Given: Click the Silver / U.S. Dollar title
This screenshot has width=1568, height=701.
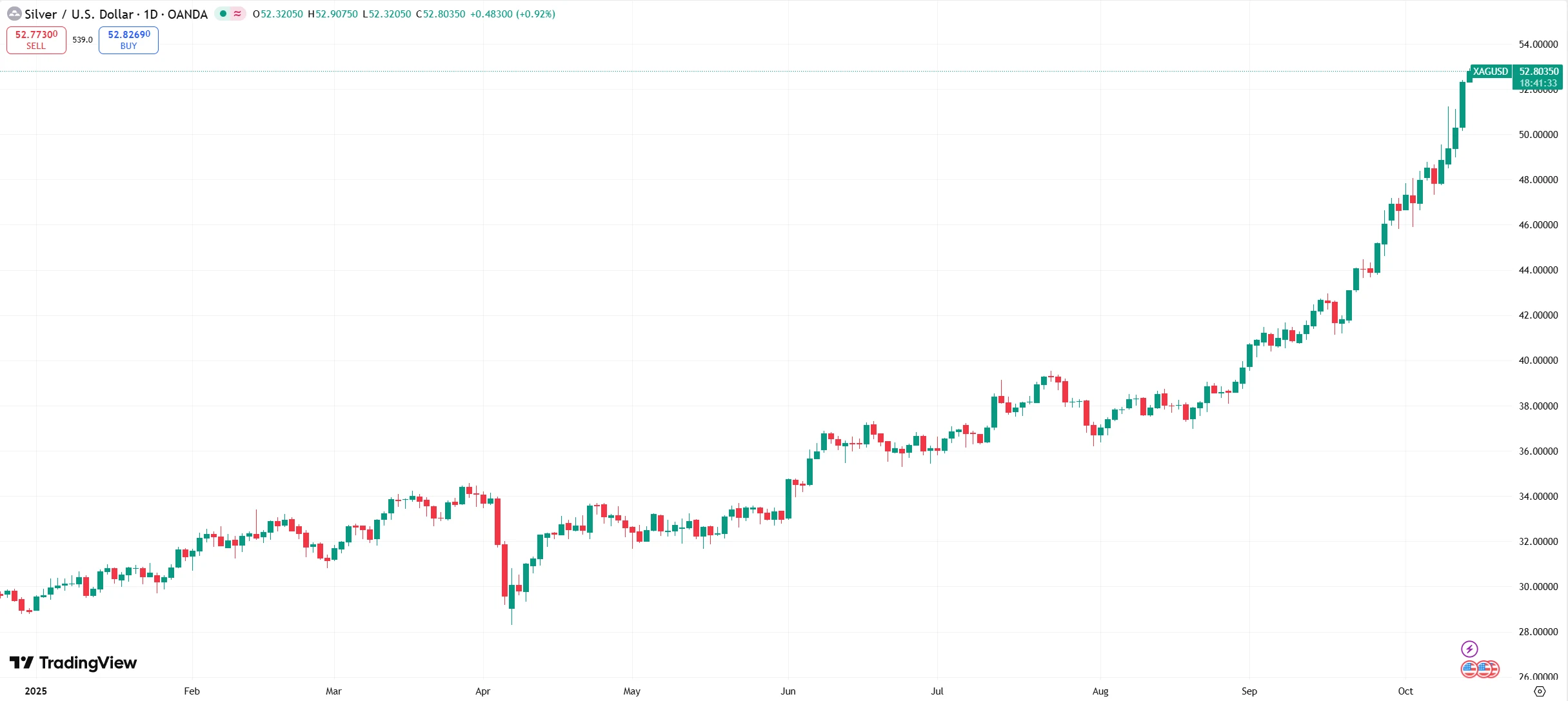Looking at the screenshot, I should coord(79,14).
